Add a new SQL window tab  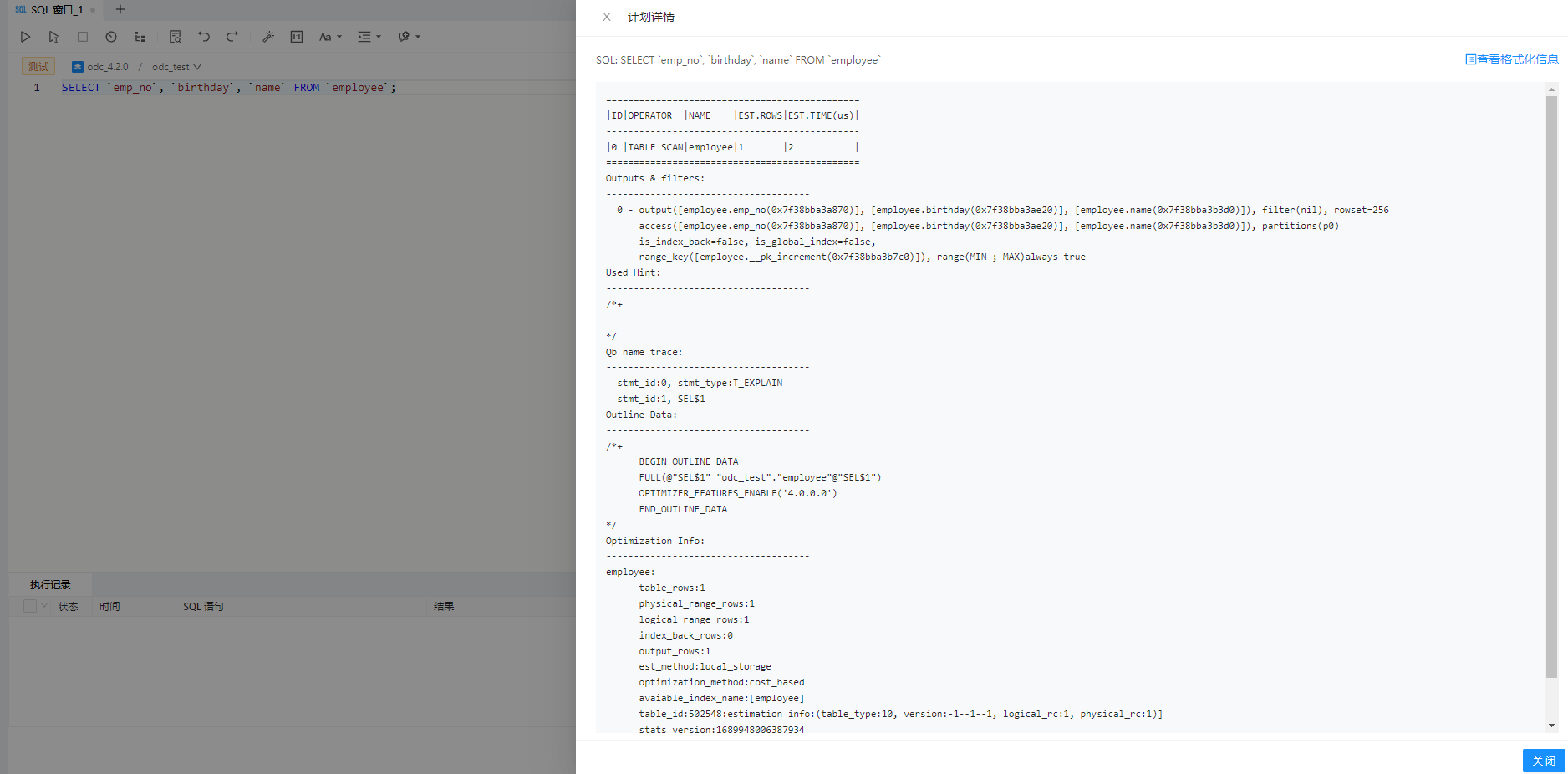tap(120, 10)
